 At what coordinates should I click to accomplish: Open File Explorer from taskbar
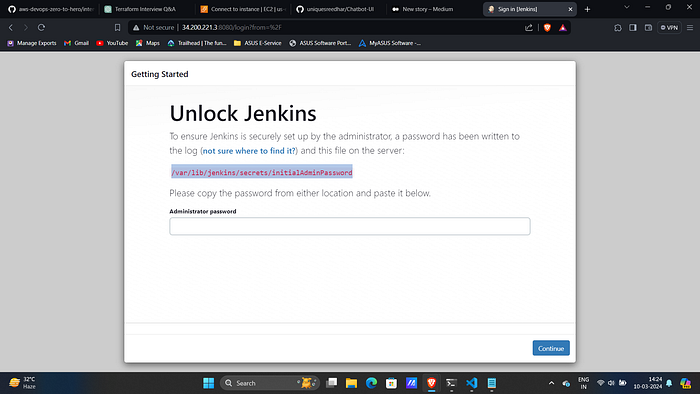[x=351, y=383]
